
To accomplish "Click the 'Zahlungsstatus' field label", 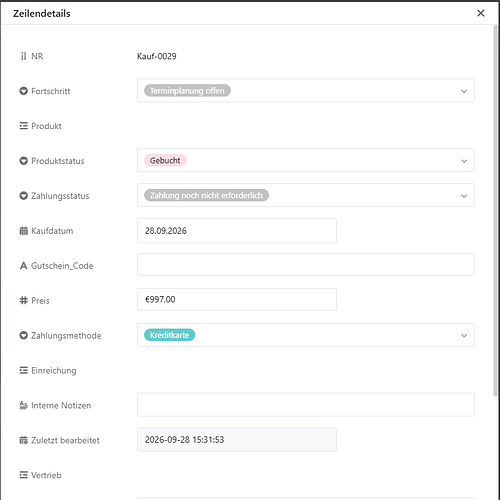I will pyautogui.click(x=60, y=196).
